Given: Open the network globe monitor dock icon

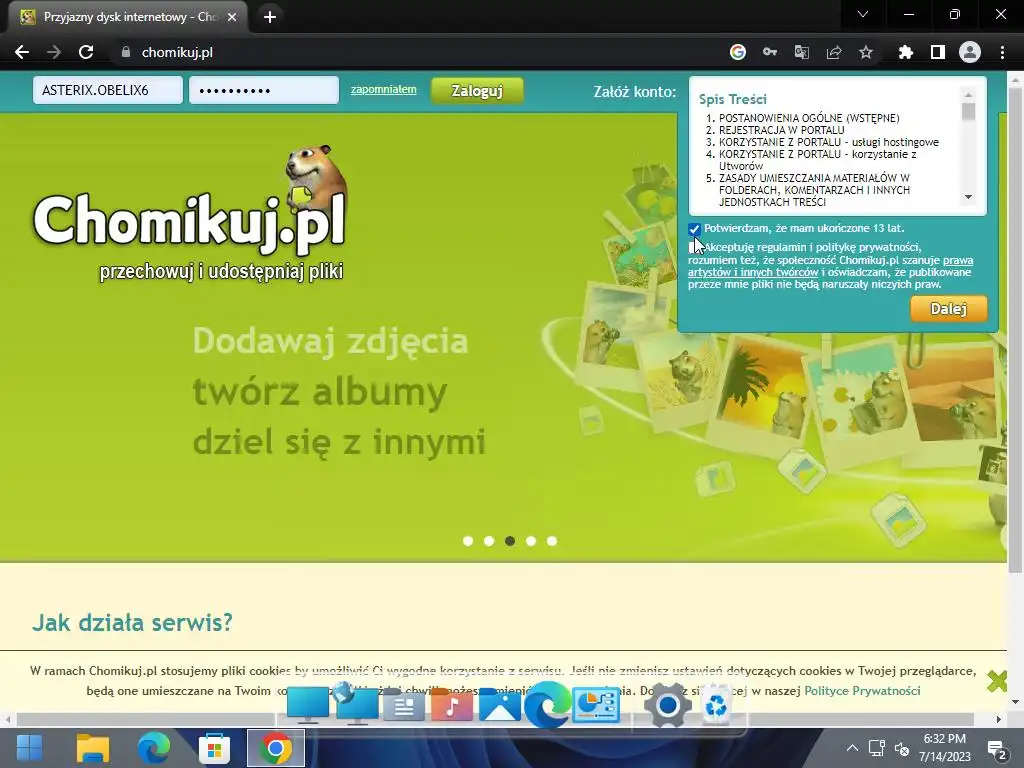Looking at the screenshot, I should (x=356, y=703).
